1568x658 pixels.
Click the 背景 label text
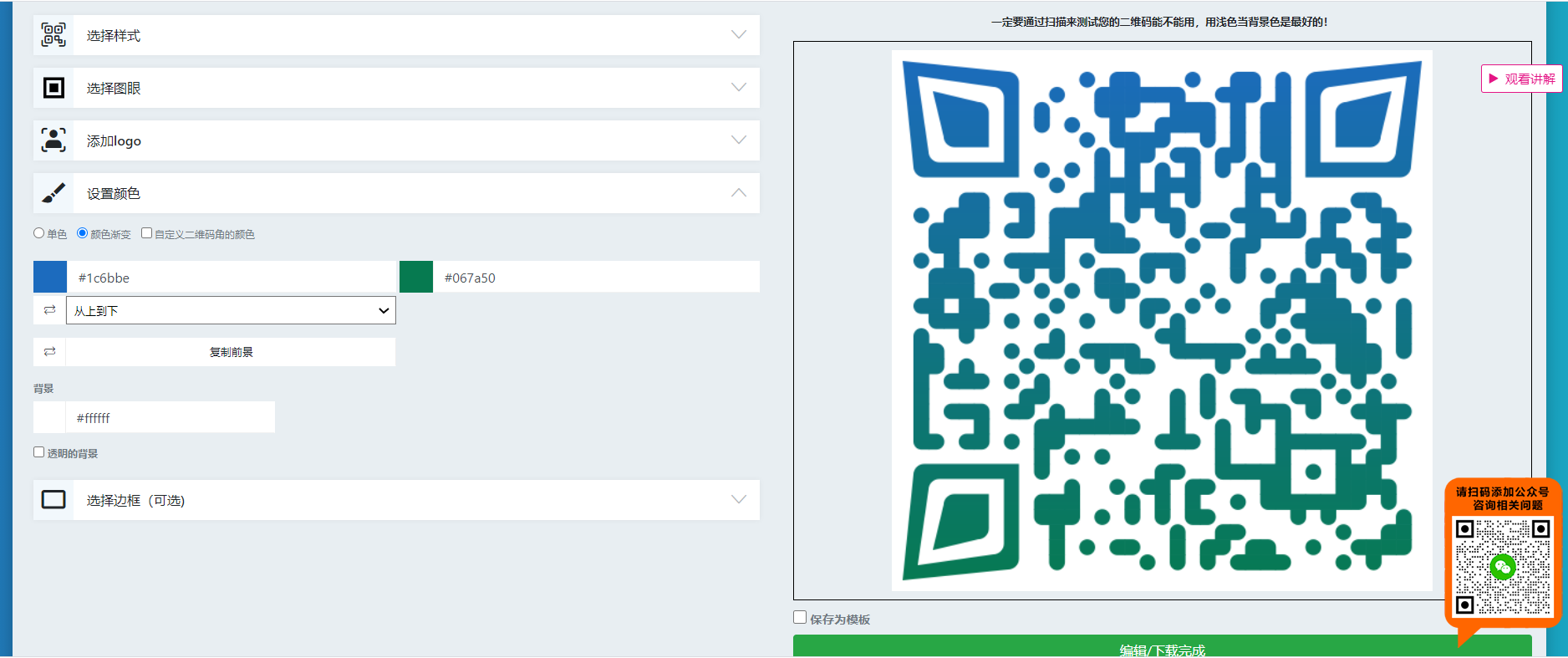[x=43, y=389]
